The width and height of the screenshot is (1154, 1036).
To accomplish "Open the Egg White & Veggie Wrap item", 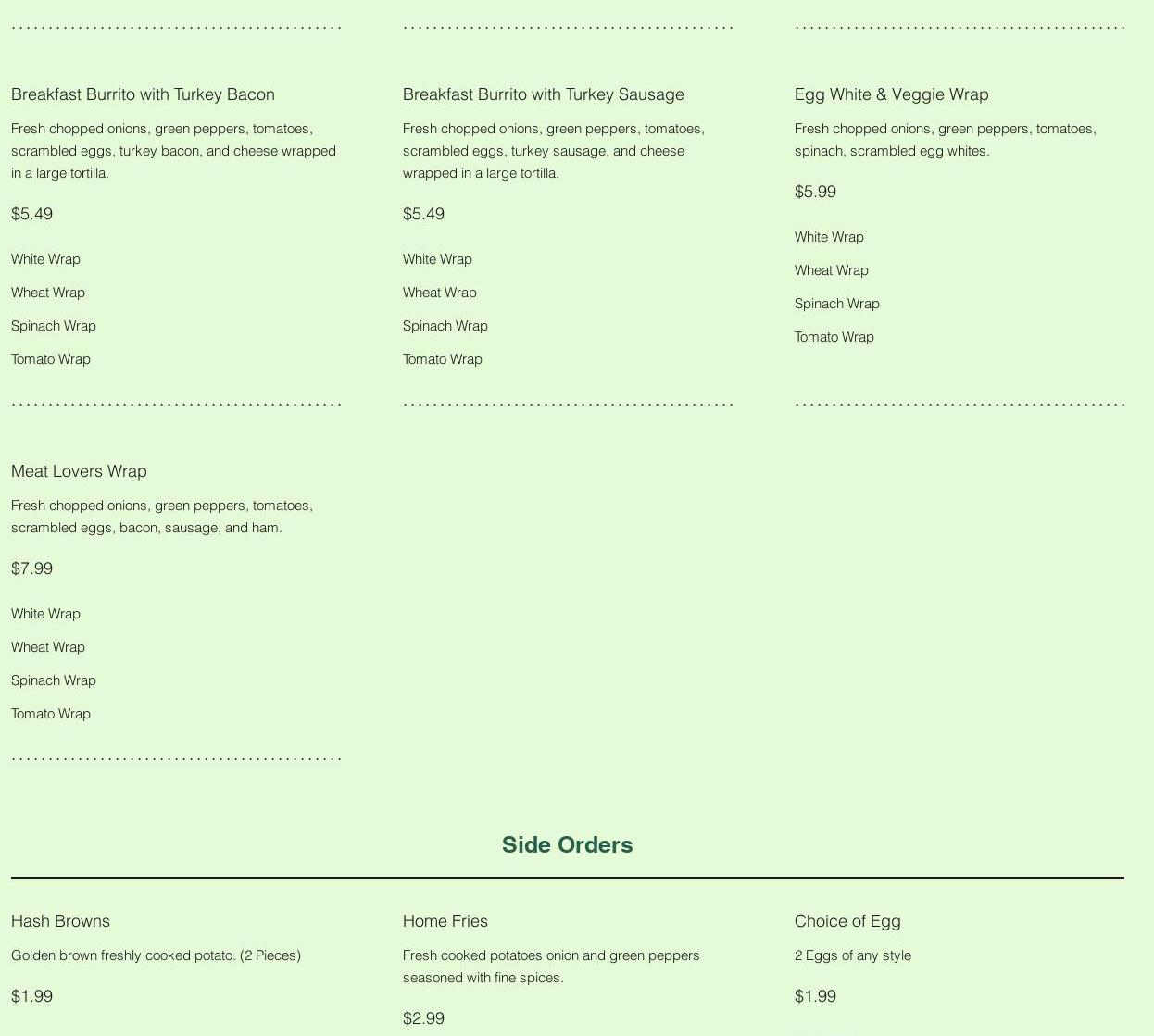I will click(891, 94).
